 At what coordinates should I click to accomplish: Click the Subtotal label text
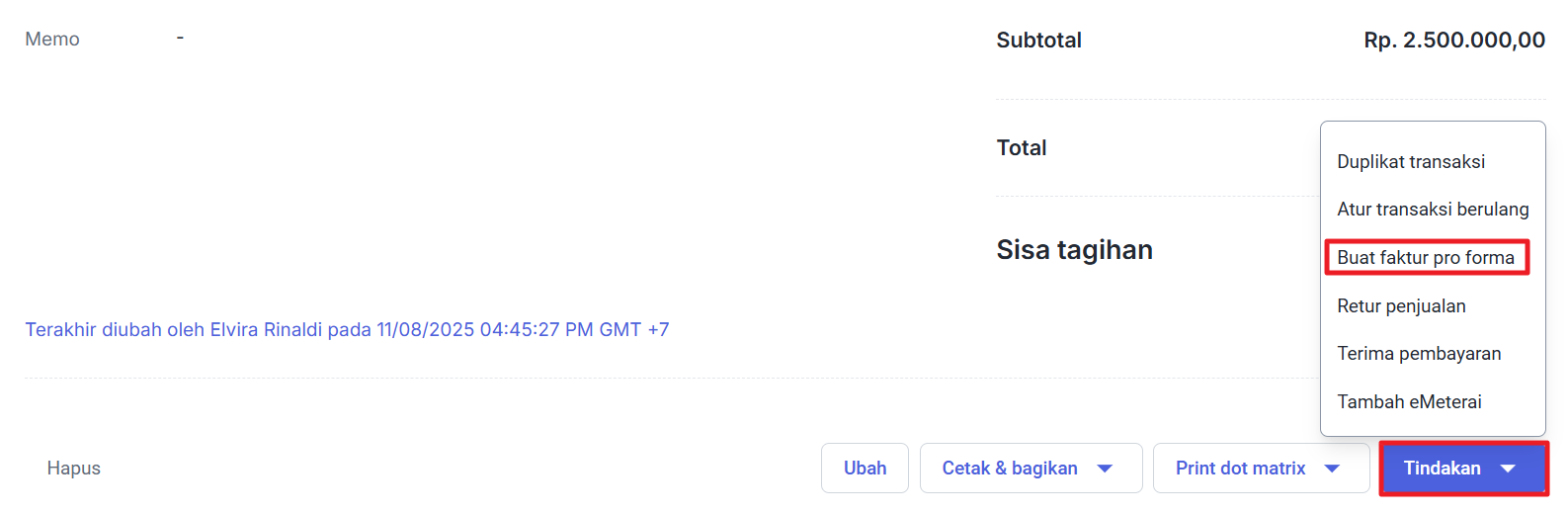point(1038,41)
